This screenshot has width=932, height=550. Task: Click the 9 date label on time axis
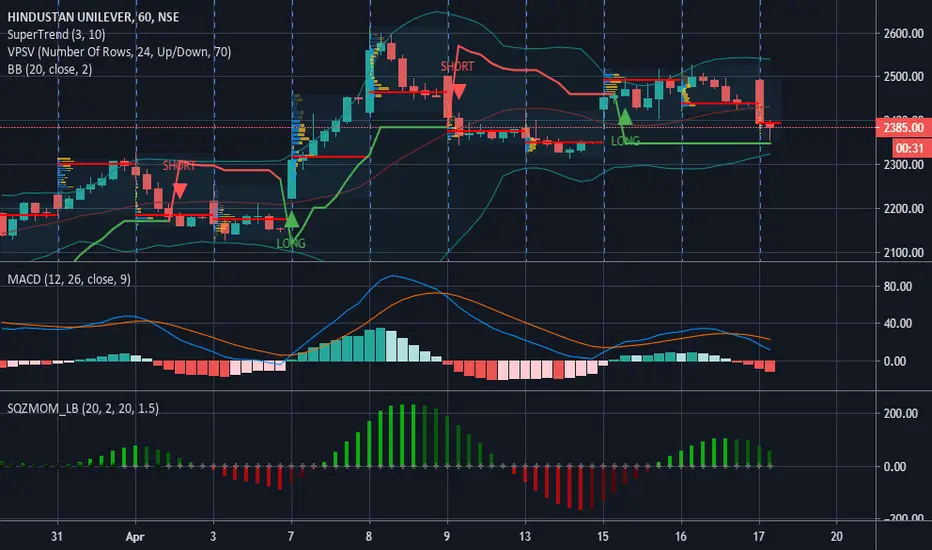tap(446, 536)
